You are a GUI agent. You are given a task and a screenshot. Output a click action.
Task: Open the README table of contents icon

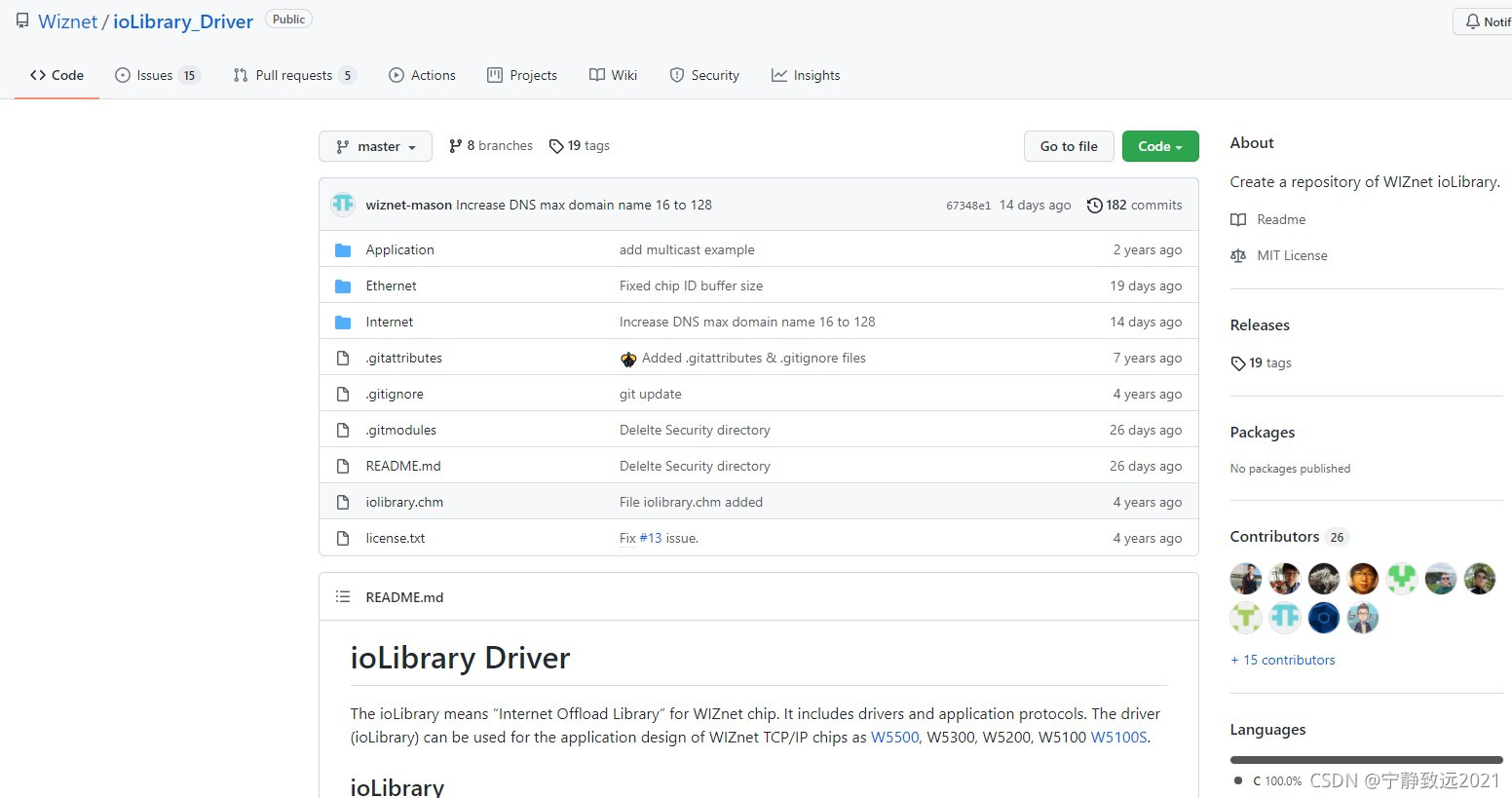343,596
